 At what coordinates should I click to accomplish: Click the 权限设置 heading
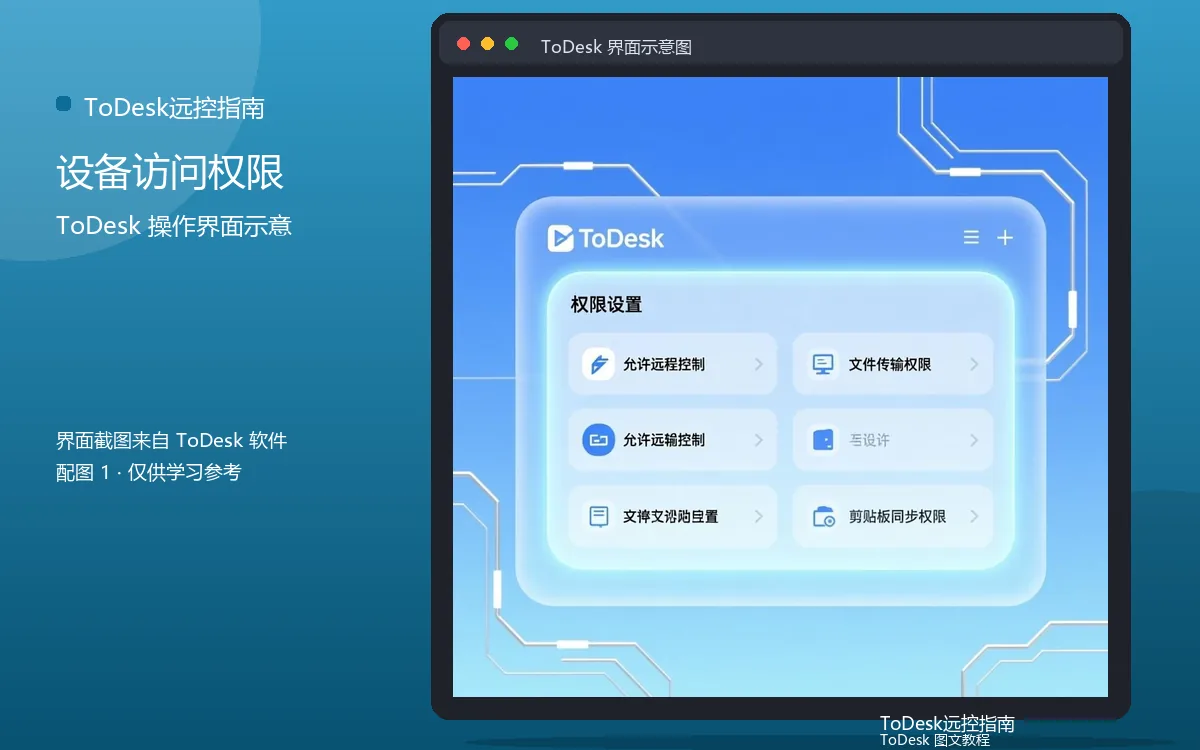pyautogui.click(x=606, y=305)
